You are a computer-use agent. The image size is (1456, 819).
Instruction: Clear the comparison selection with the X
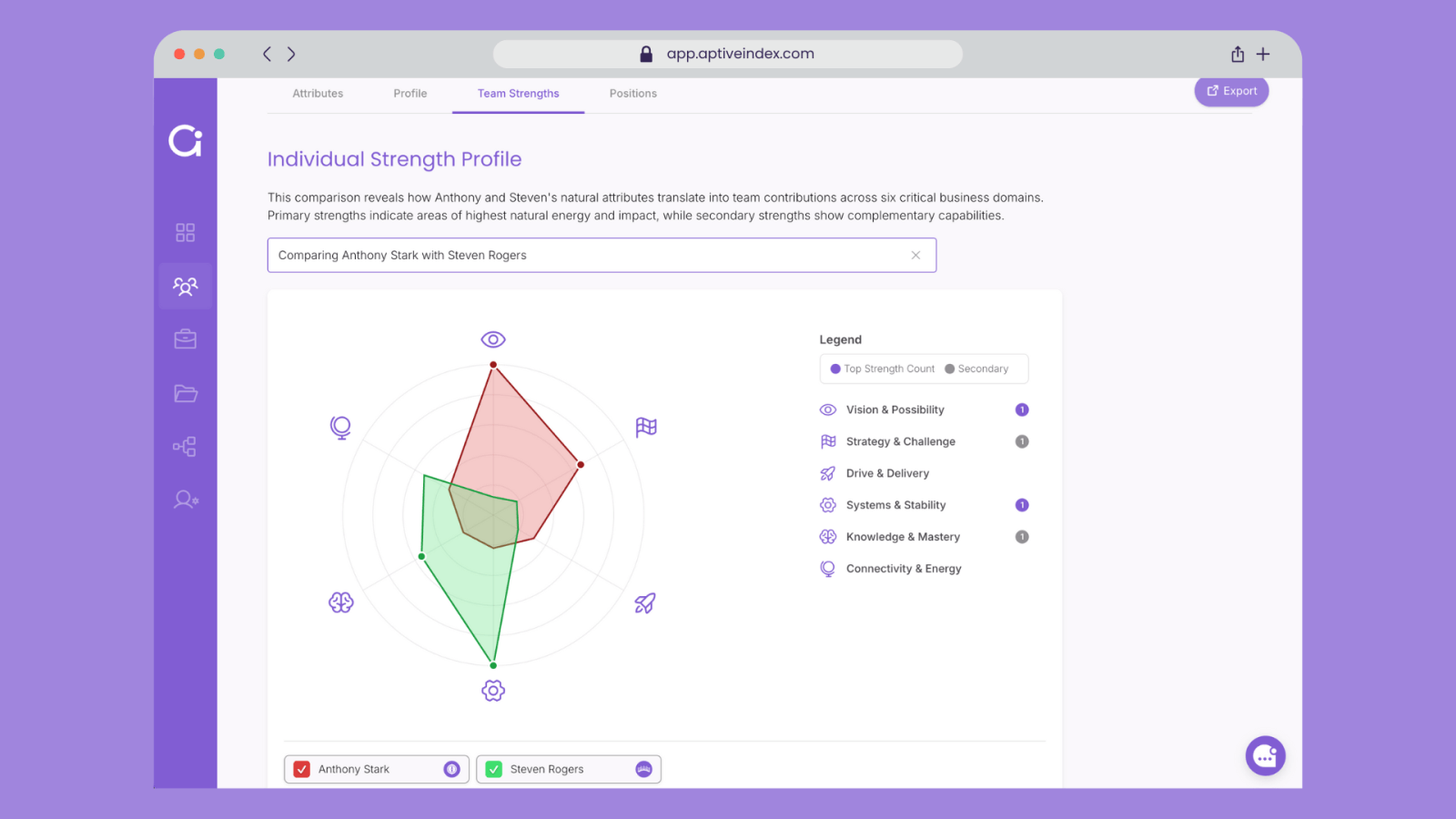915,256
